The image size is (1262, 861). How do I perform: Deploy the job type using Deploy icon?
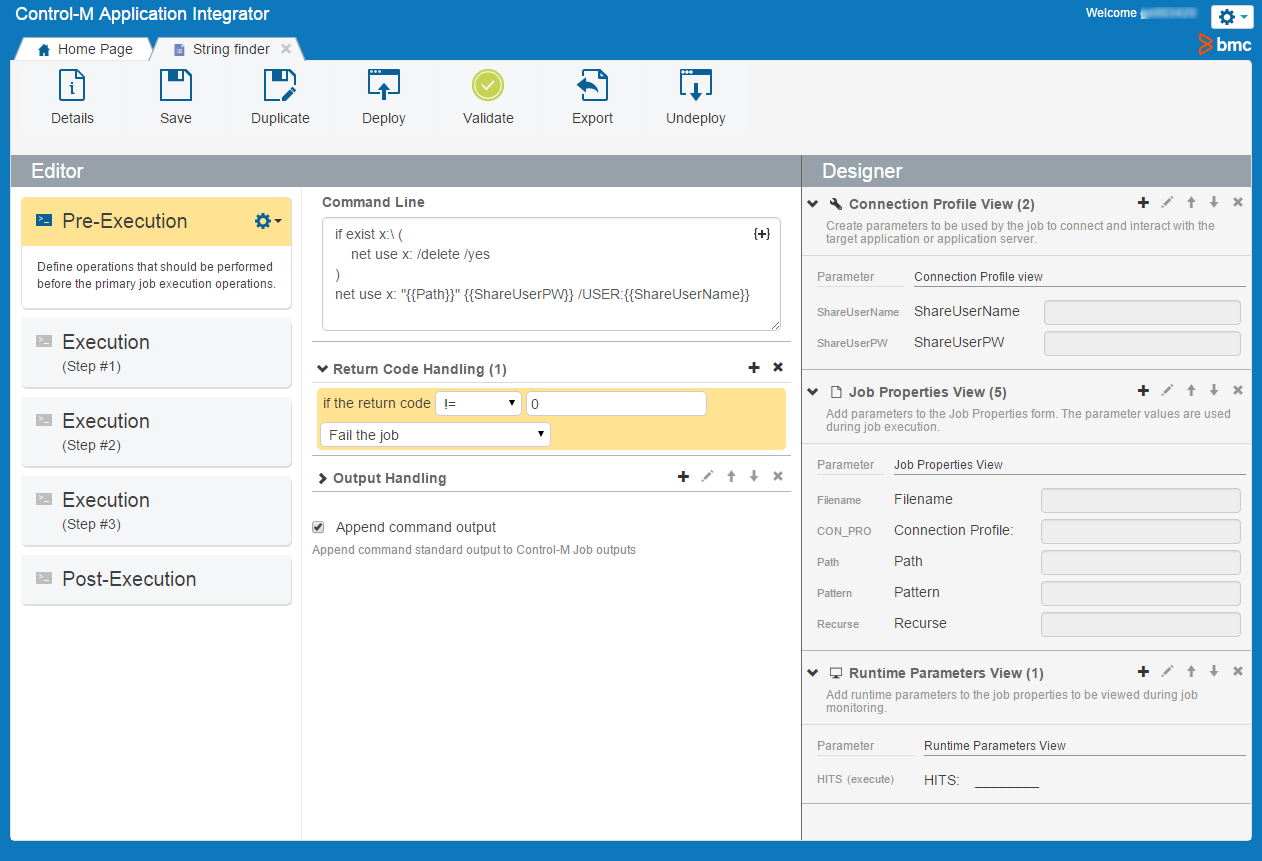[x=384, y=87]
